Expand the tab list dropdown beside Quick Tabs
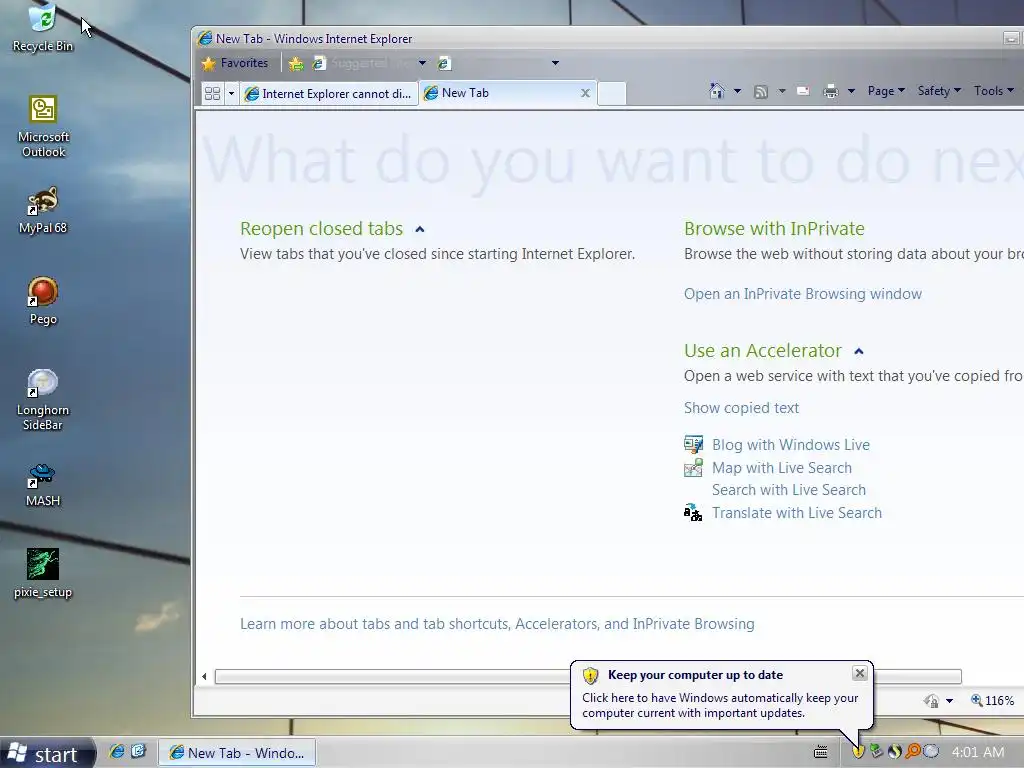Image resolution: width=1024 pixels, height=768 pixels. (231, 93)
